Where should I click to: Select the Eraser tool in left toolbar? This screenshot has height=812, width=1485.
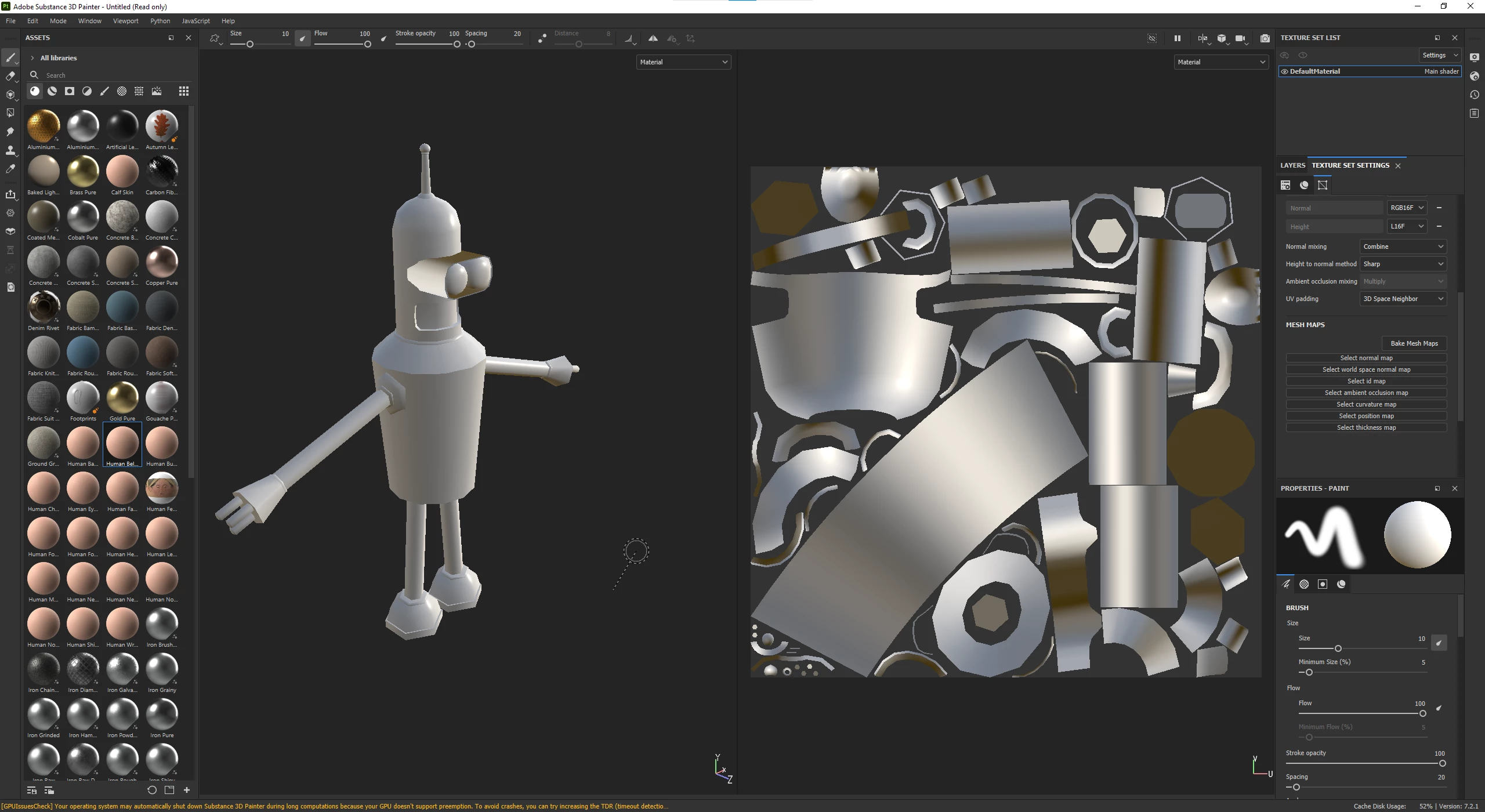10,77
